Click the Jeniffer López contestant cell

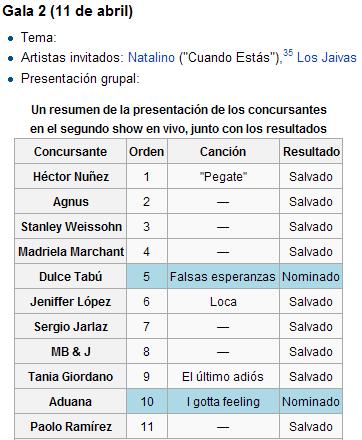(70, 302)
